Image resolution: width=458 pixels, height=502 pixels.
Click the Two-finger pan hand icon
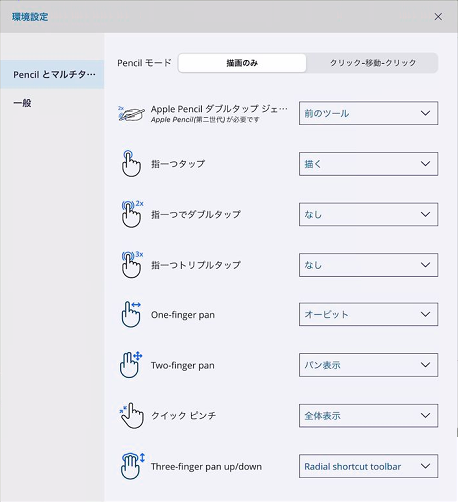tap(131, 365)
